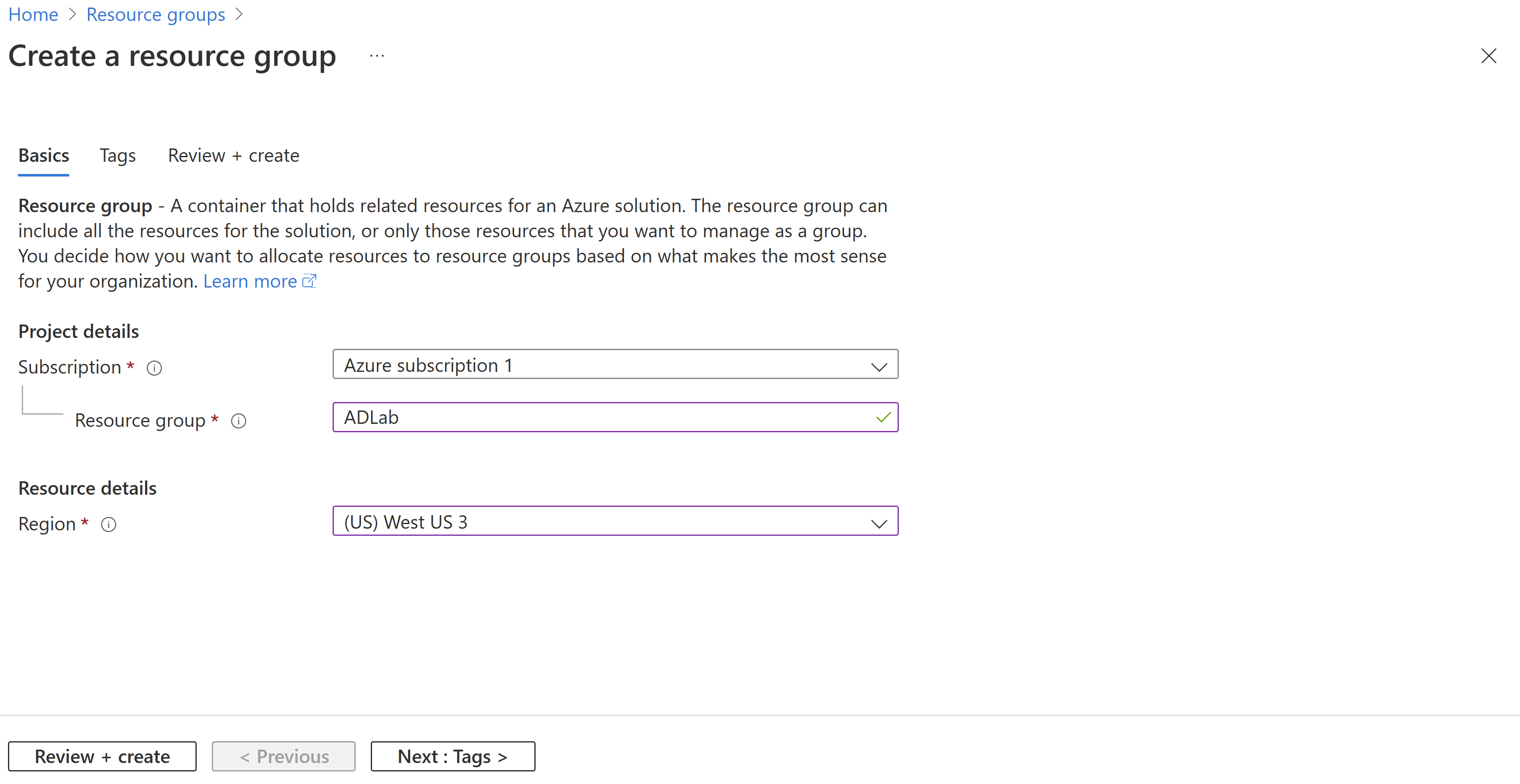The width and height of the screenshot is (1520, 784).
Task: Open the Resource group info tooltip icon
Action: click(x=238, y=421)
